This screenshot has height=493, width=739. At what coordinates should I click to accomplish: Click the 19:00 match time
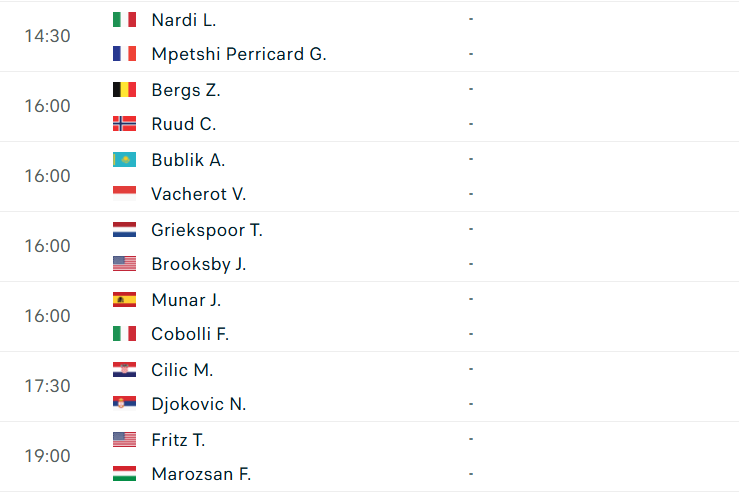click(x=47, y=456)
